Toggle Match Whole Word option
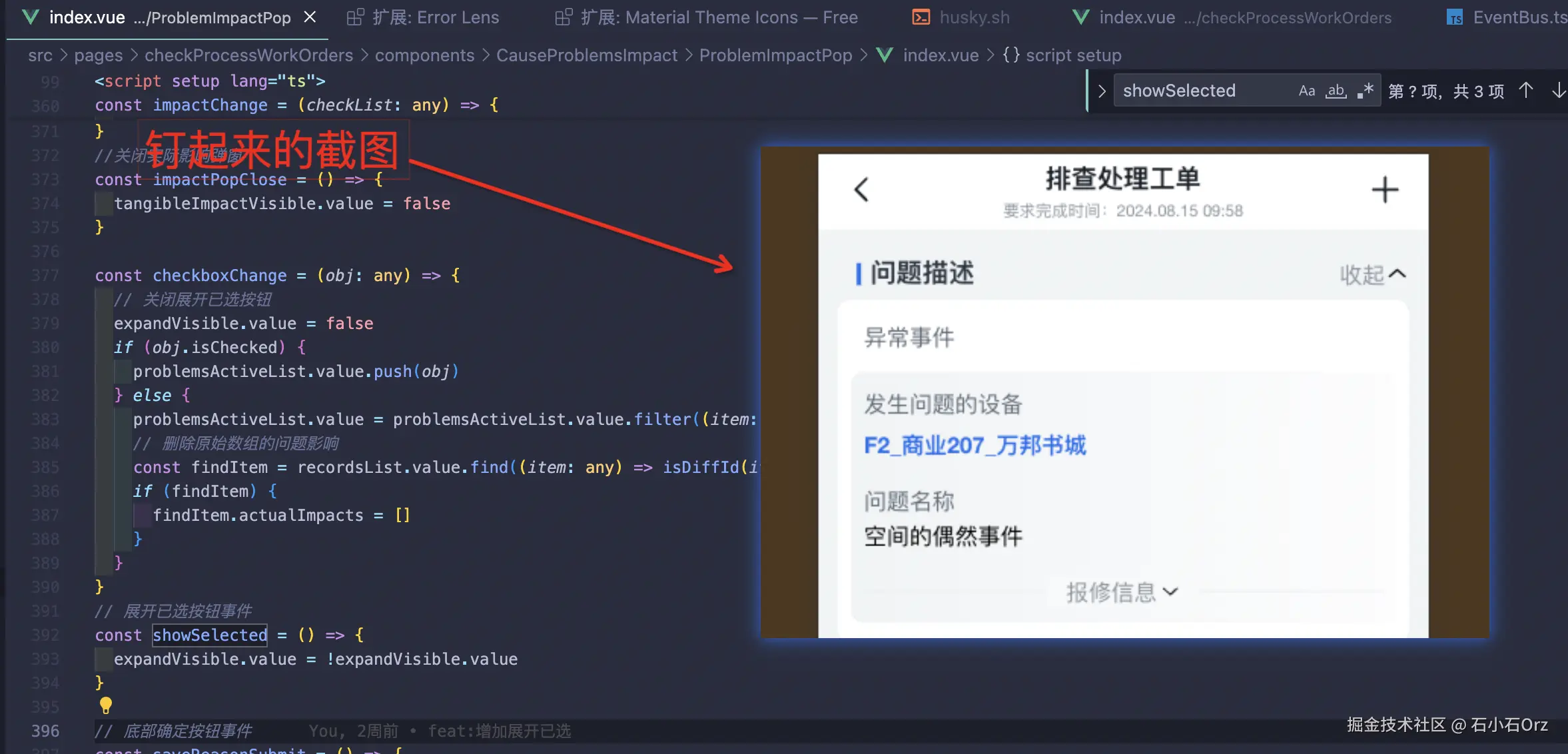Image resolution: width=1568 pixels, height=754 pixels. tap(1336, 91)
